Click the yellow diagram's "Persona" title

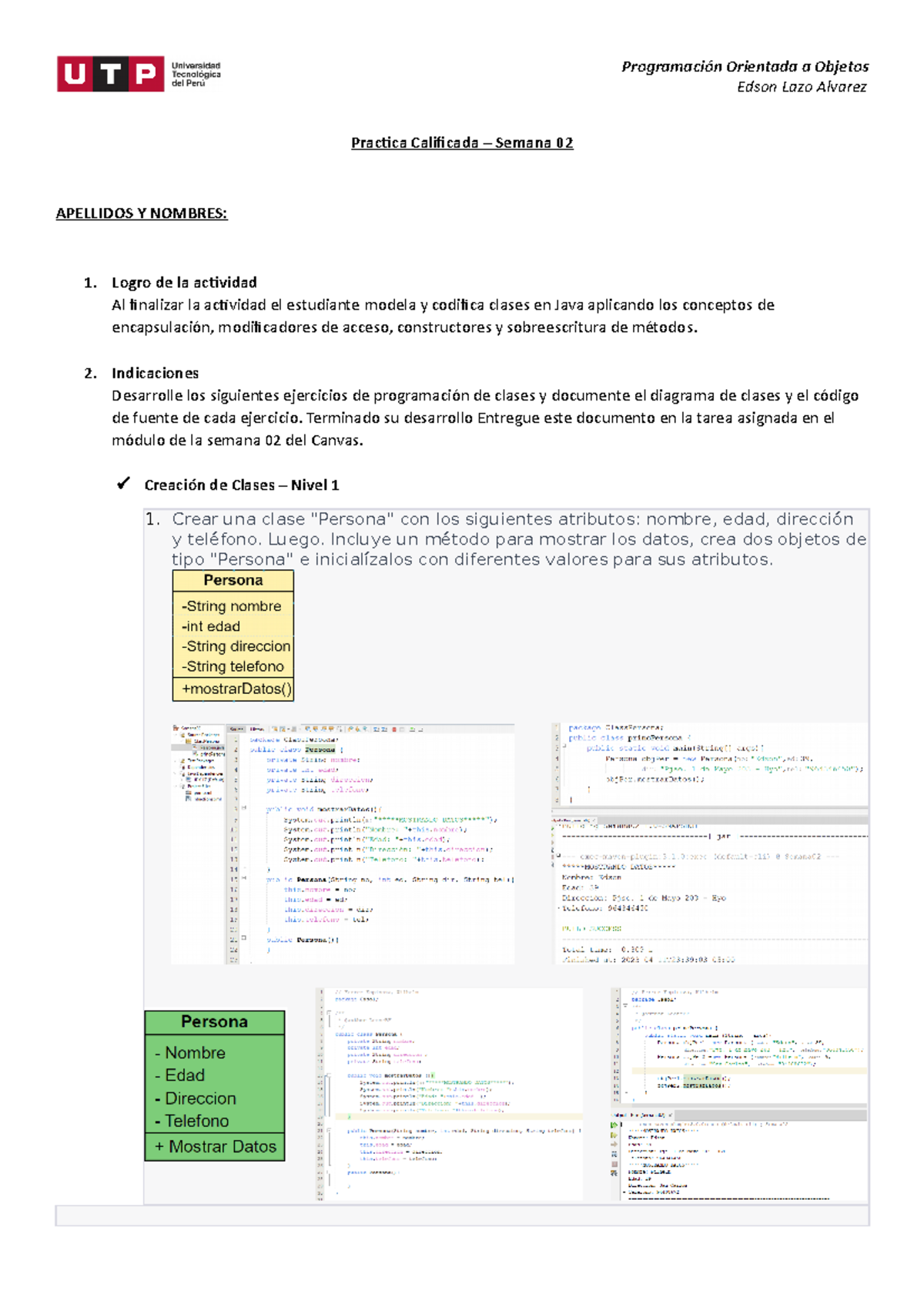(233, 580)
